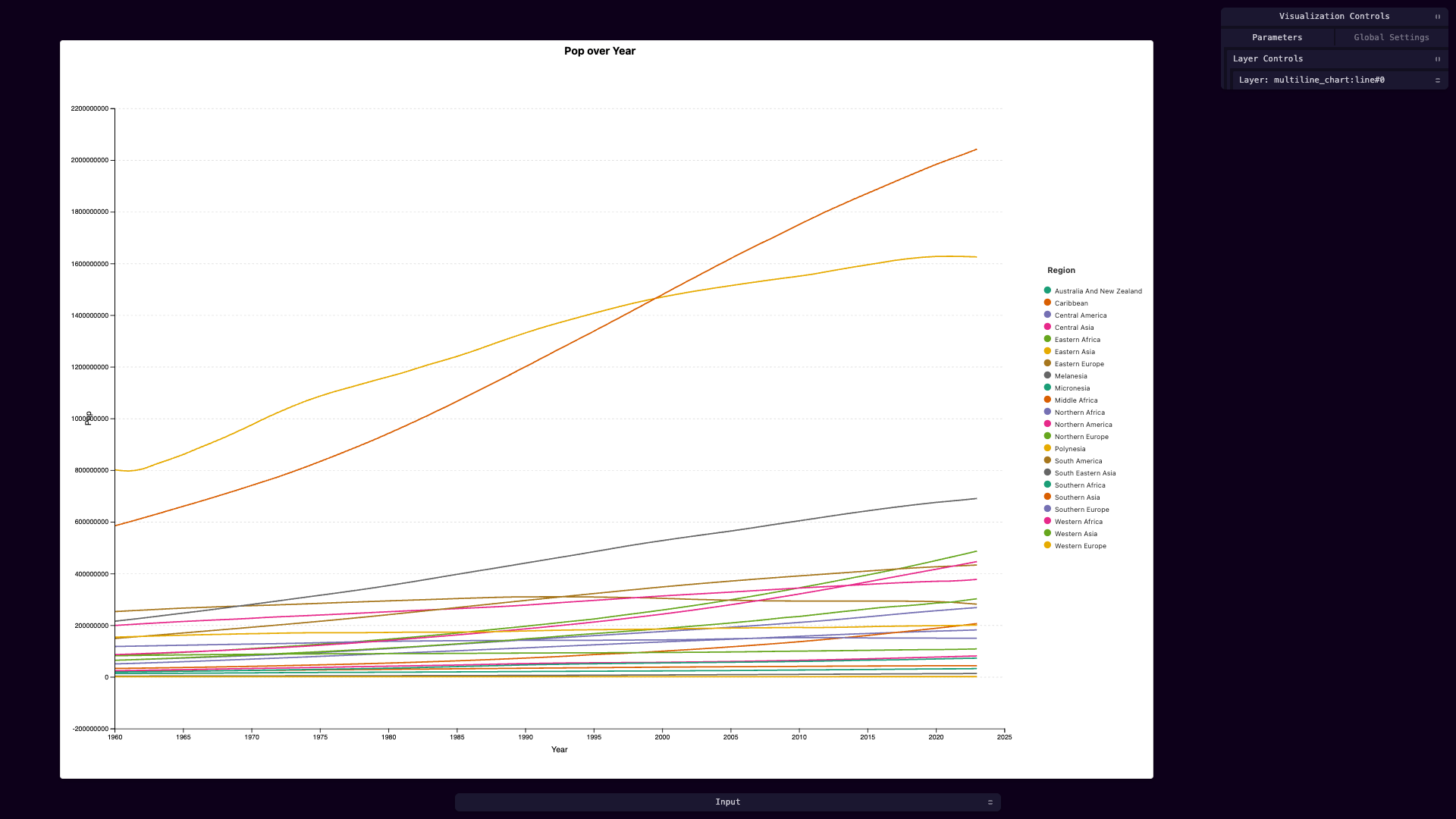
Task: Select the Middle Africa legend entry
Action: pyautogui.click(x=1071, y=400)
